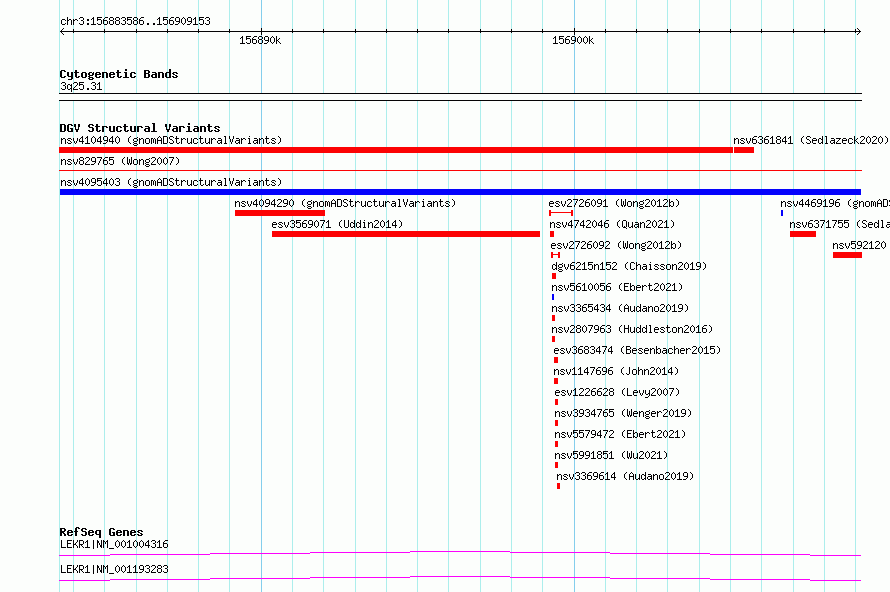Screen dimensions: 890x592
Task: Click the nsv3369614 (Audano2019) label
Action: (x=625, y=476)
